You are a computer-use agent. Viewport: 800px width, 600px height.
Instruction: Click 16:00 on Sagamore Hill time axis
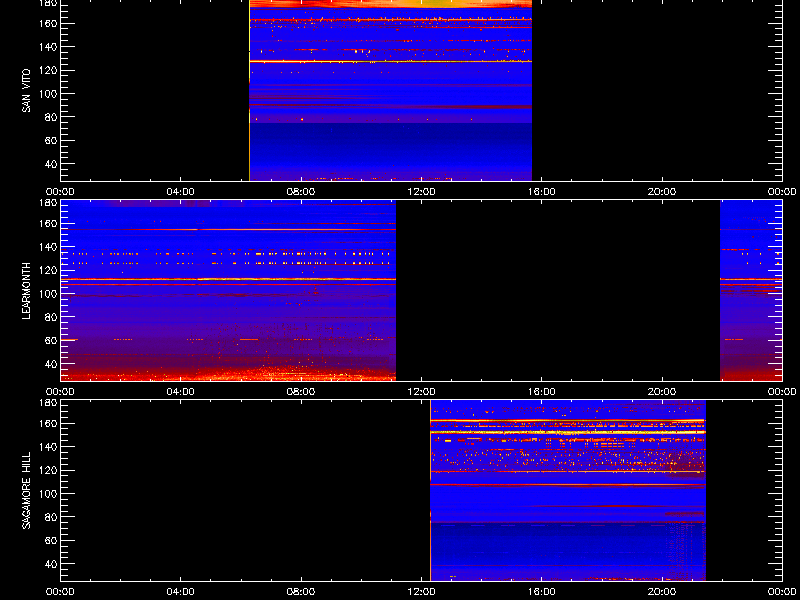click(541, 592)
